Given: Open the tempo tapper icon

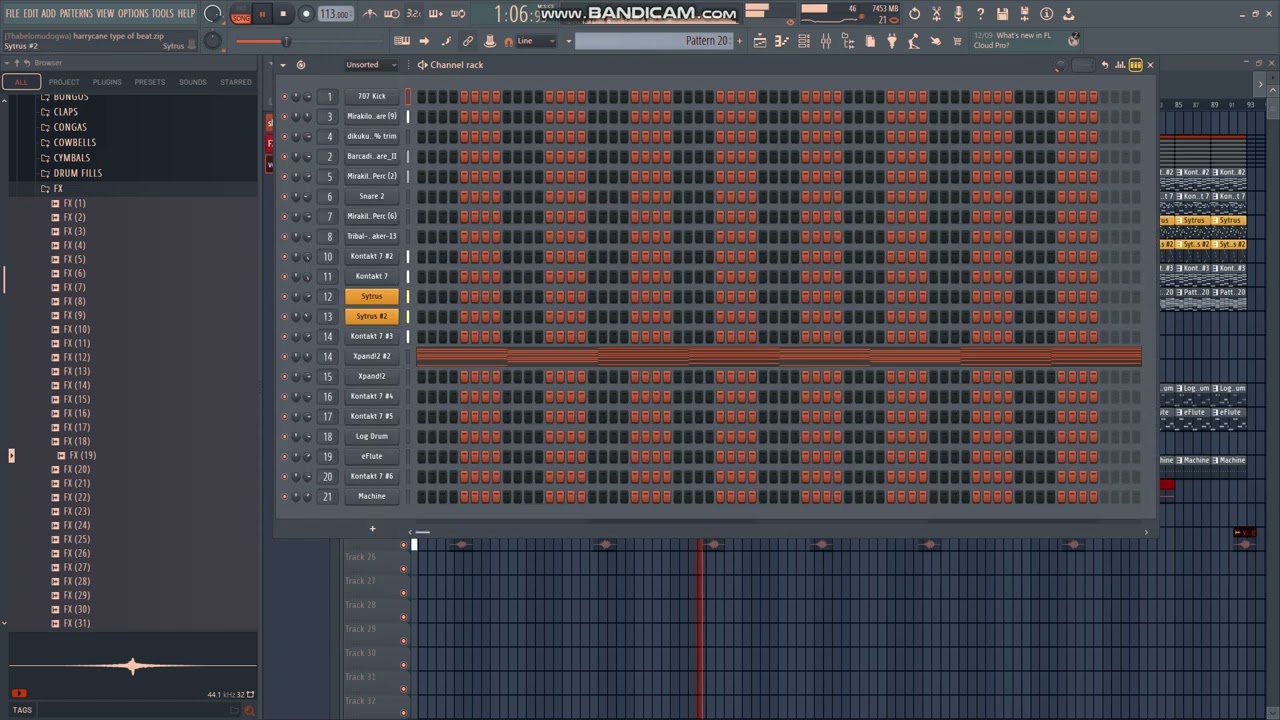Looking at the screenshot, I should tap(913, 41).
